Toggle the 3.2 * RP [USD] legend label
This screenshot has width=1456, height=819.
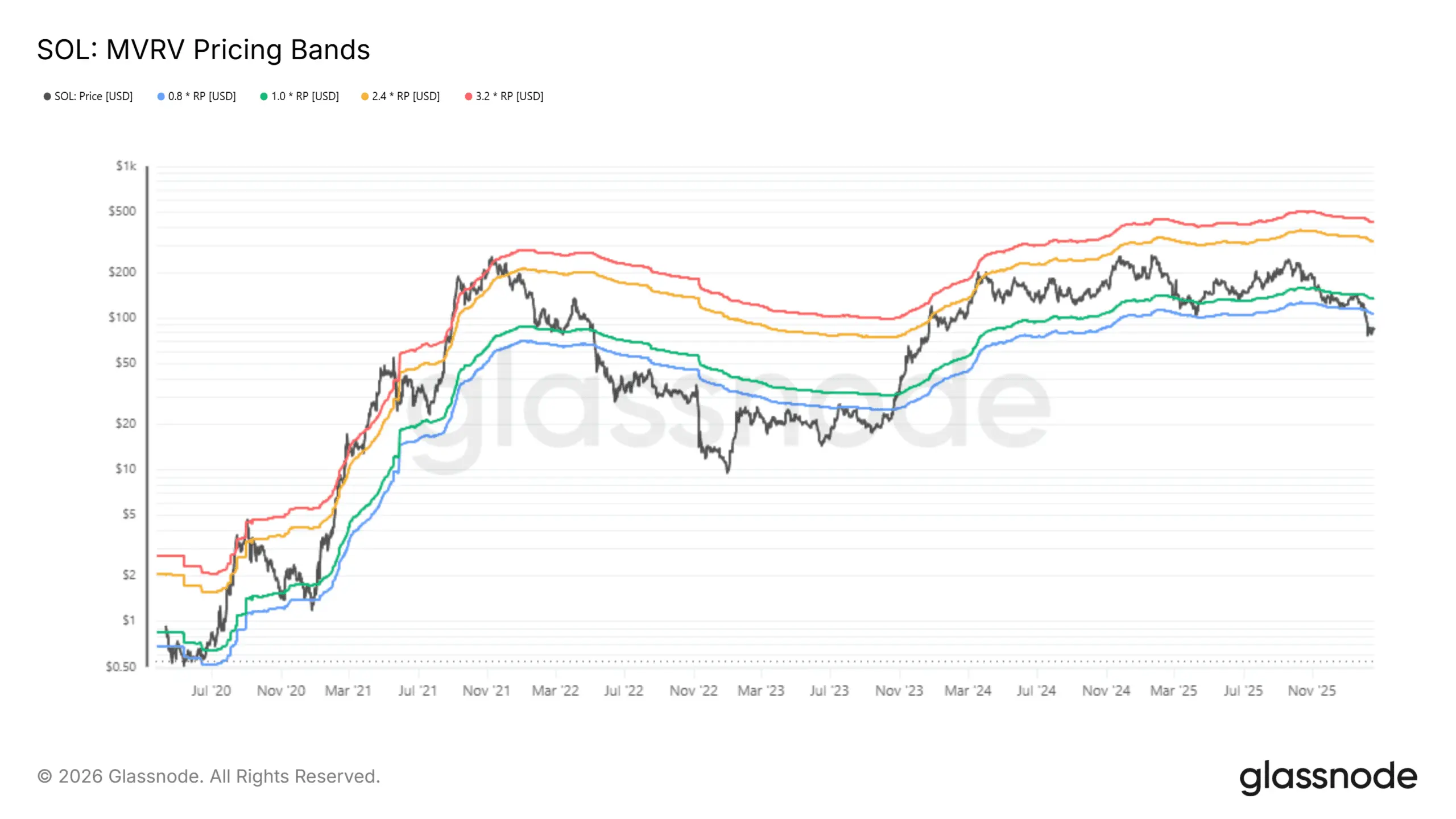[x=510, y=97]
